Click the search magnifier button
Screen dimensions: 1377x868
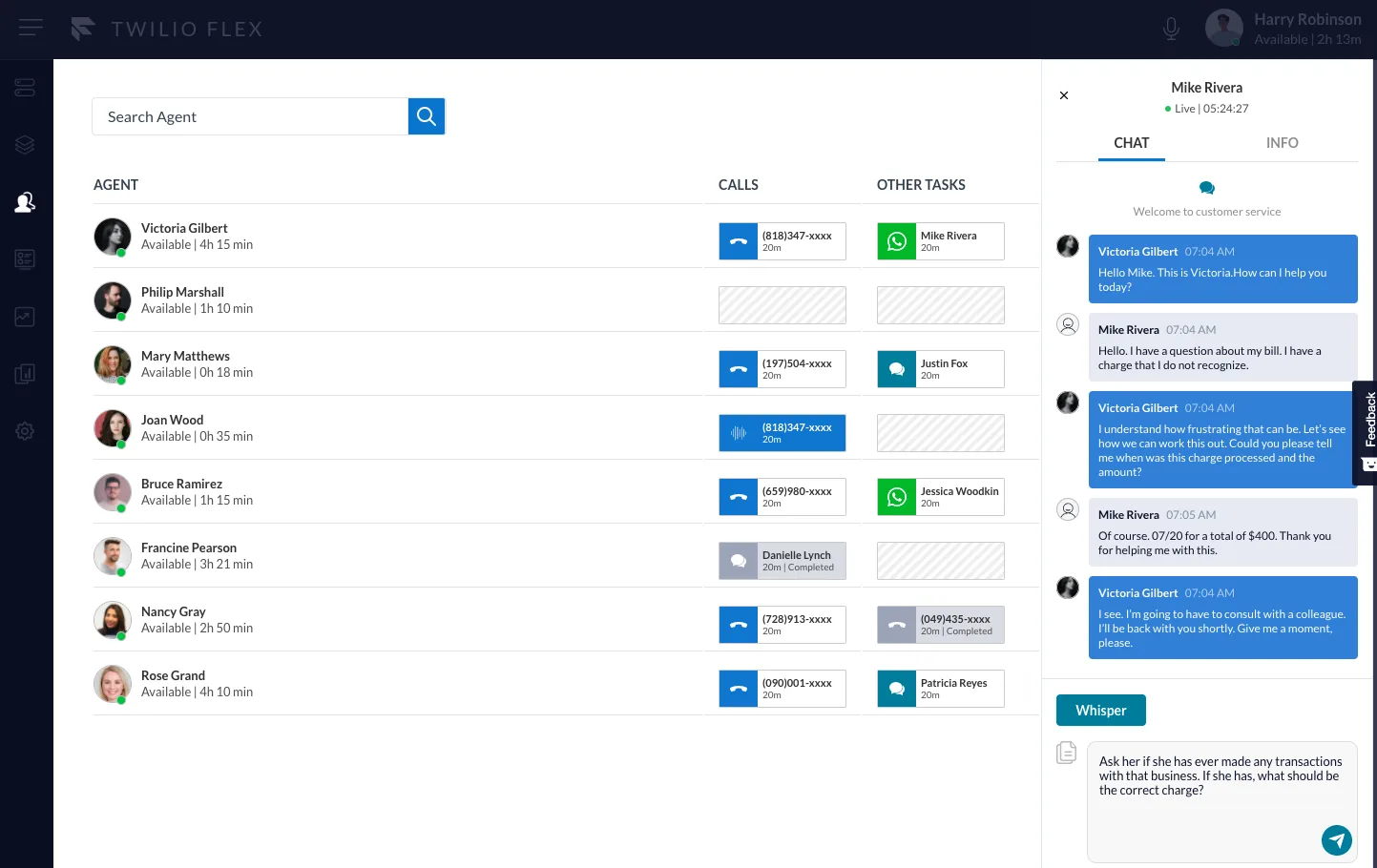click(427, 116)
